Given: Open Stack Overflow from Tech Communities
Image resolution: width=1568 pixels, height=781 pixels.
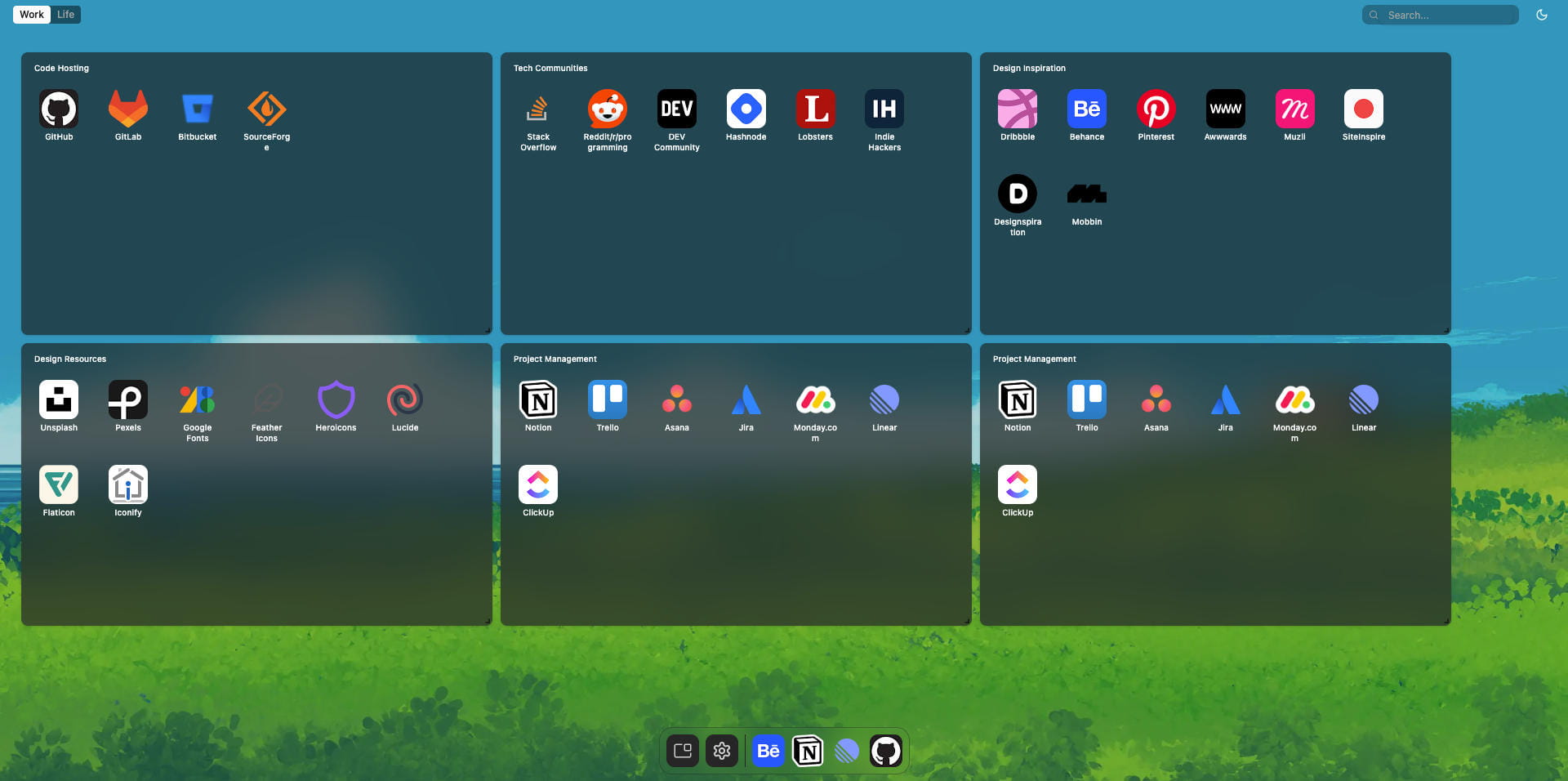Looking at the screenshot, I should tap(538, 109).
